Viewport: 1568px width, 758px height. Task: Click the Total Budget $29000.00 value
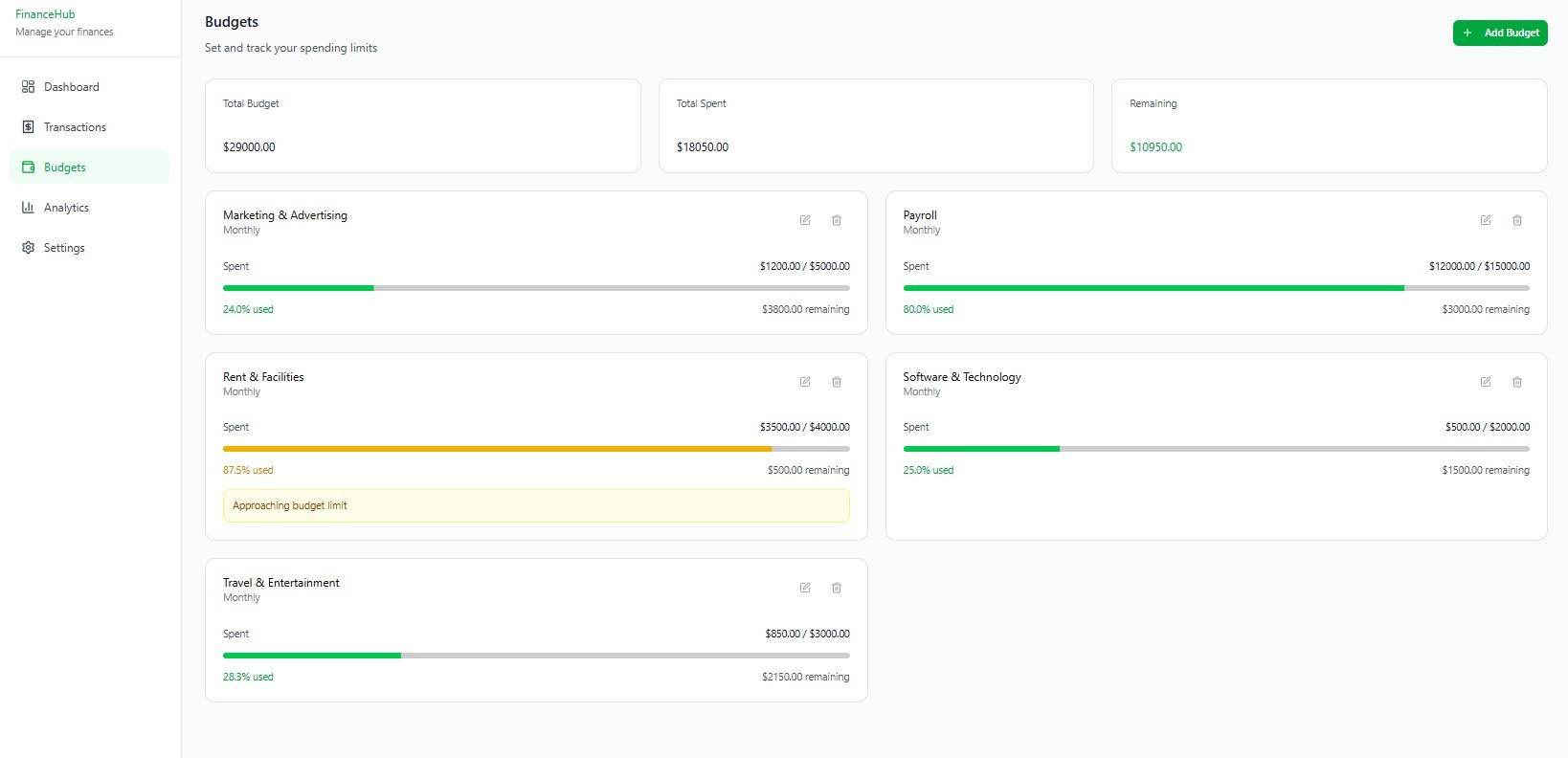tap(249, 147)
